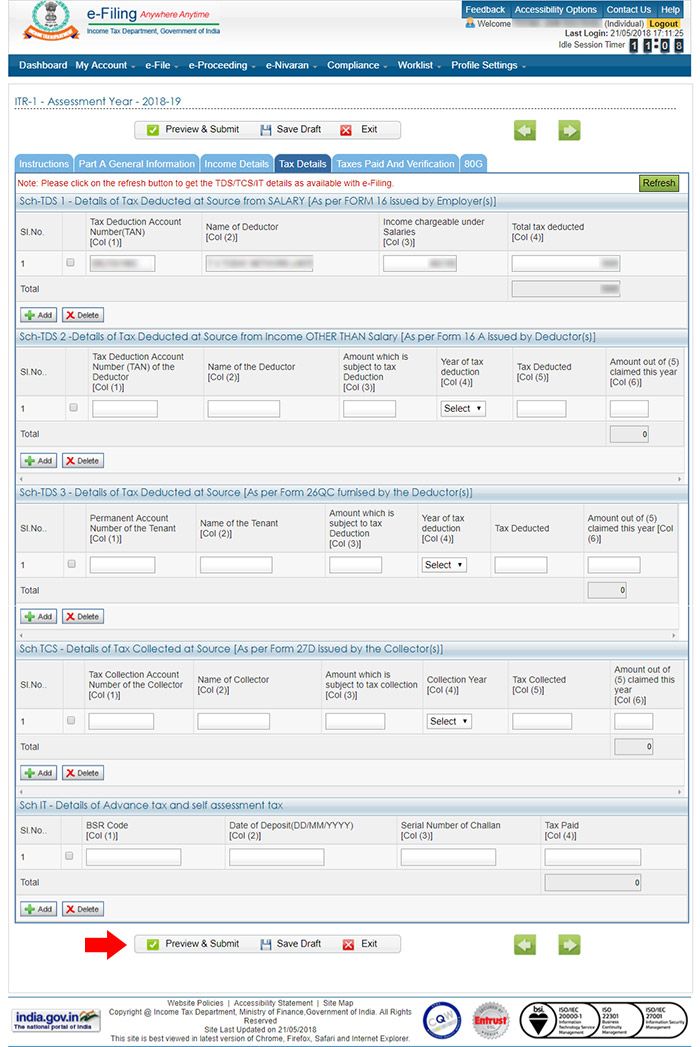Delete selected row in Sch-TDS 1

tap(83, 315)
